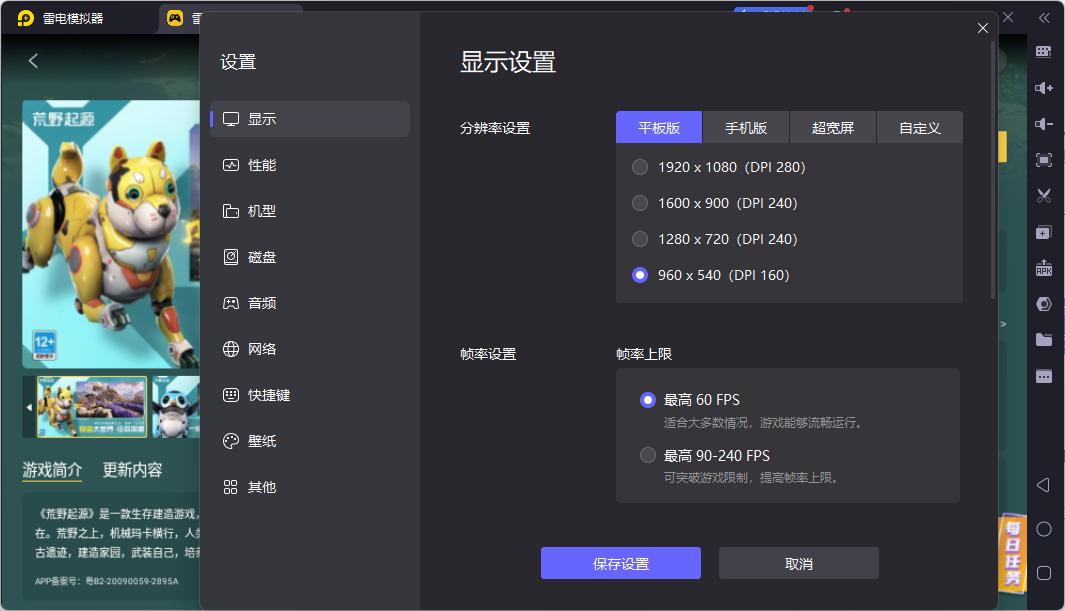The height and width of the screenshot is (611, 1065).
Task: Click the left arrow beside game thumbnails
Action: (28, 407)
